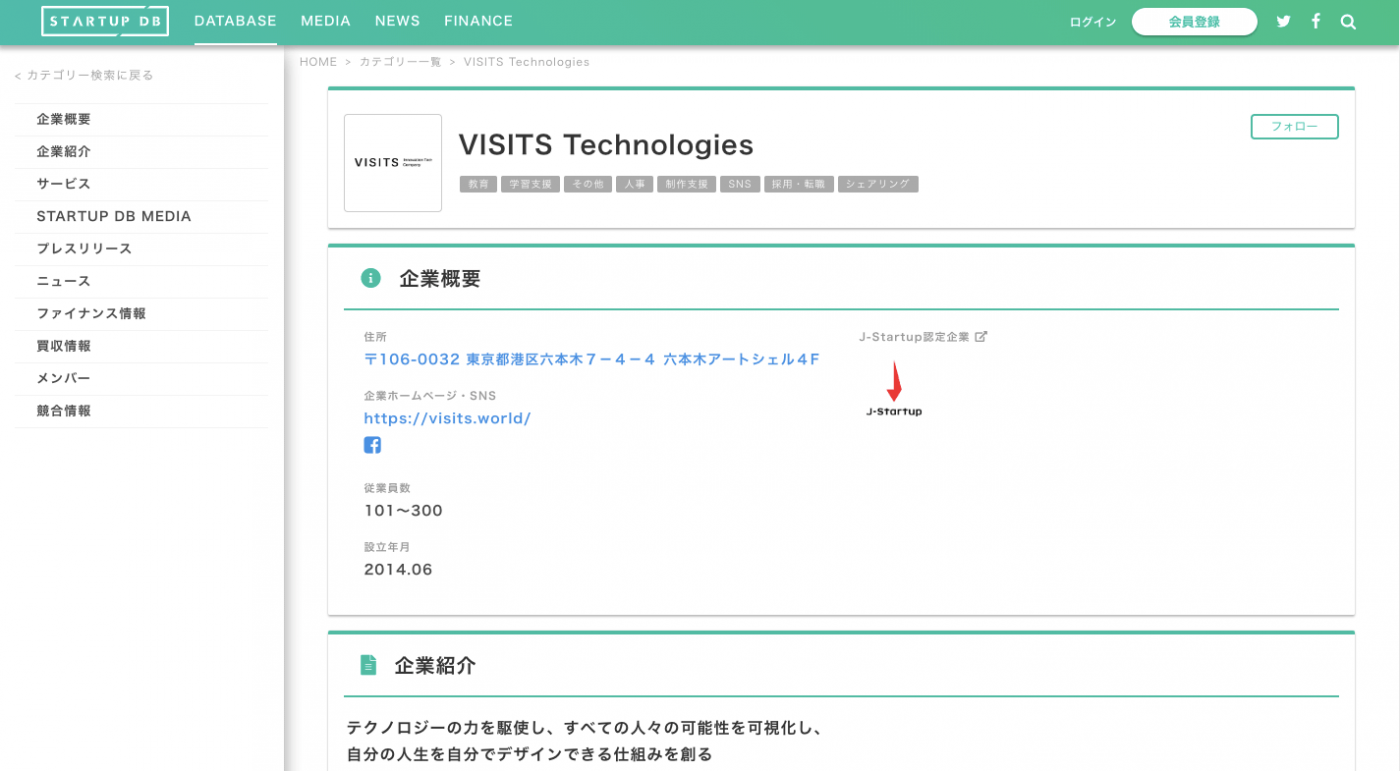Click the VISITS Technologies page heading
1400x771 pixels.
pos(606,145)
